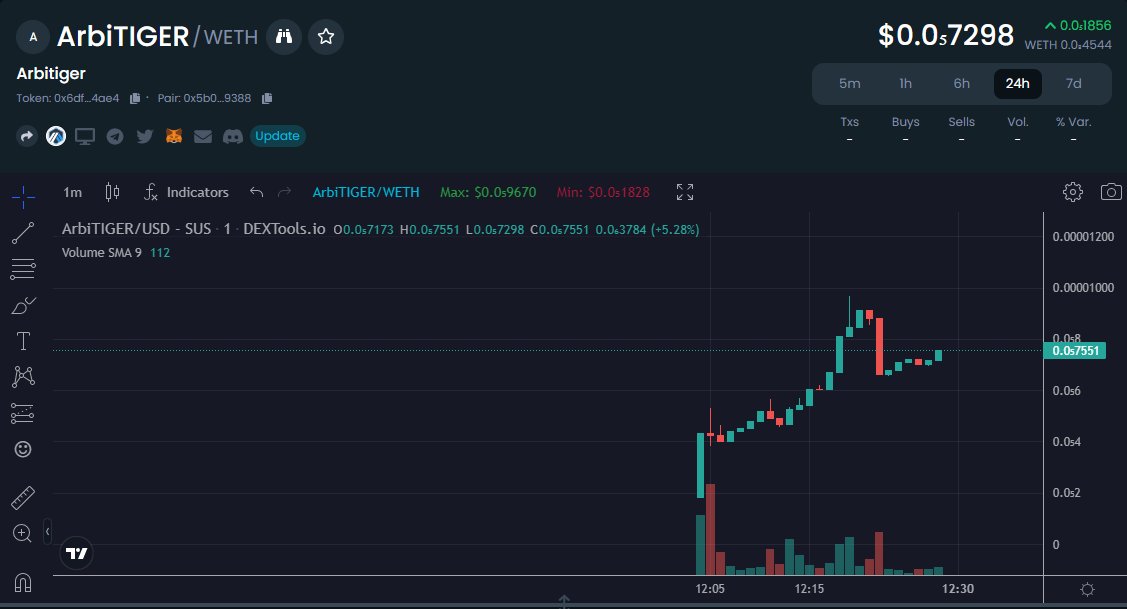This screenshot has width=1127, height=609.
Task: Click the ArbiTIGER/USD chart title legend
Action: tap(193, 229)
